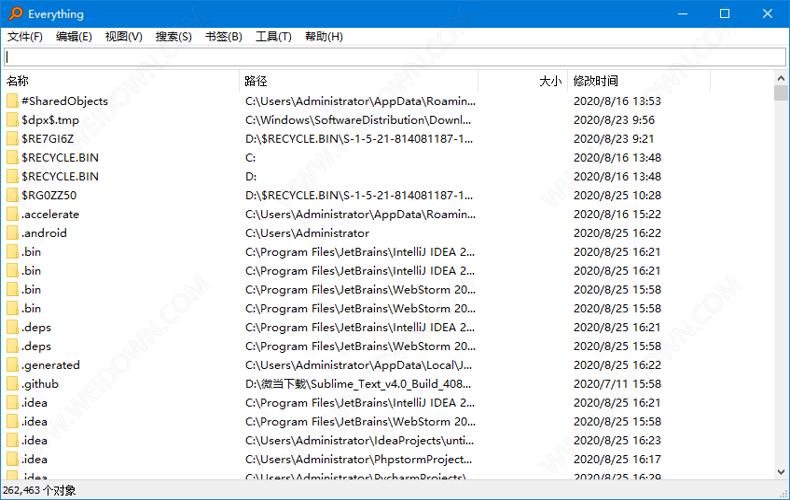Screen dimensions: 790x500
Task: Select the #SharedObjects folder icon
Action: (x=12, y=101)
